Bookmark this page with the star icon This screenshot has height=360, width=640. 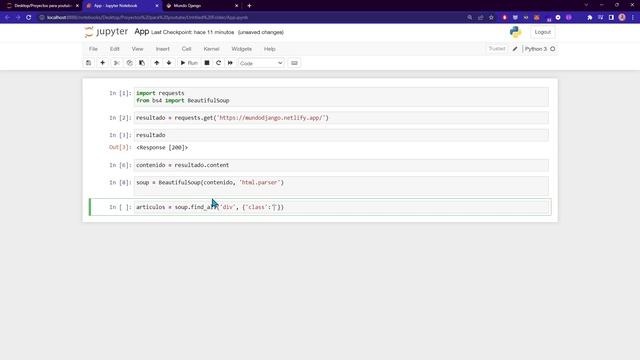click(x=491, y=17)
